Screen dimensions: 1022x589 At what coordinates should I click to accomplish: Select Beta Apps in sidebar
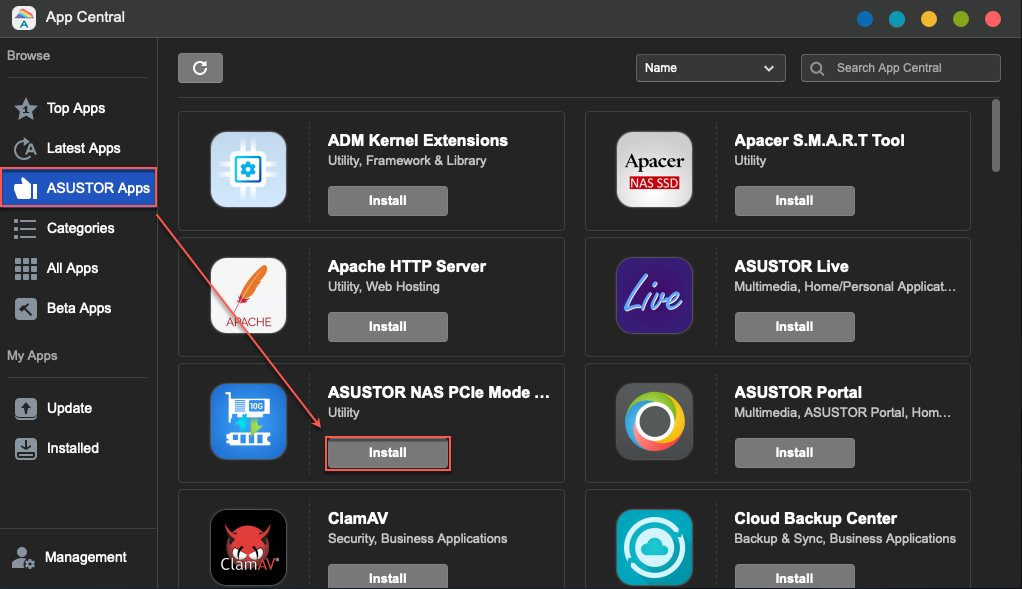pyautogui.click(x=78, y=308)
